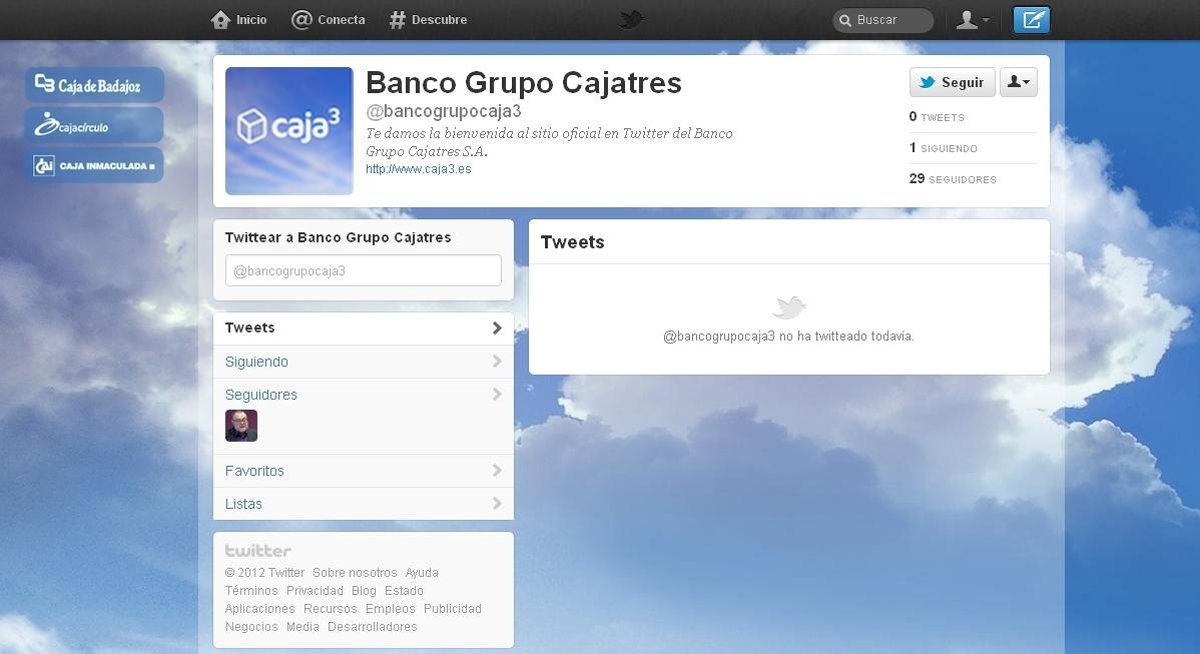
Task: Click the Caja de Badajoz logo
Action: point(94,85)
